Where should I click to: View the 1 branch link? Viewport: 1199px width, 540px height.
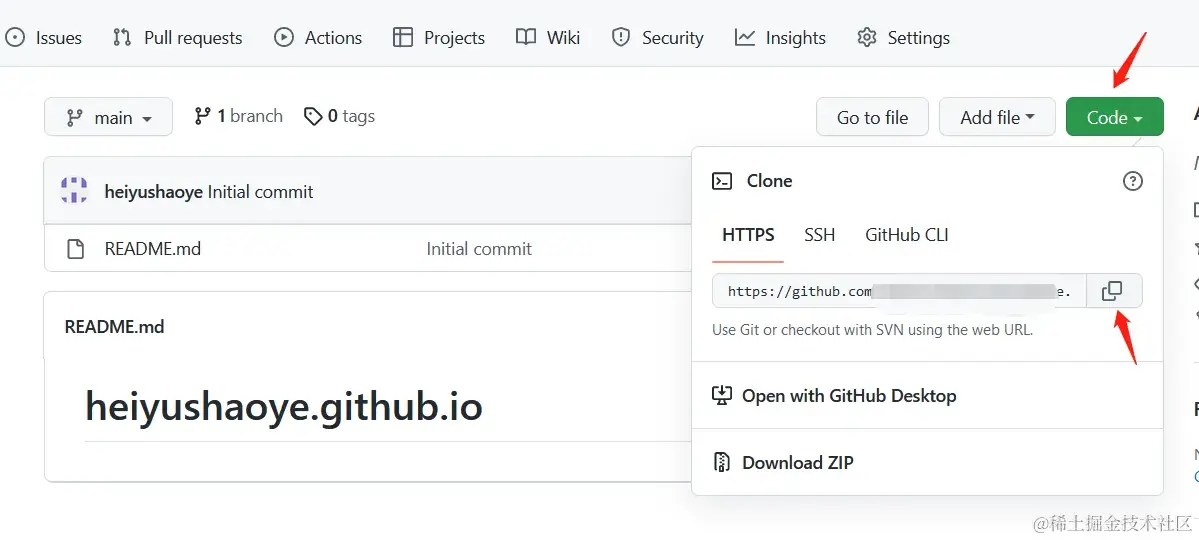pyautogui.click(x=239, y=116)
